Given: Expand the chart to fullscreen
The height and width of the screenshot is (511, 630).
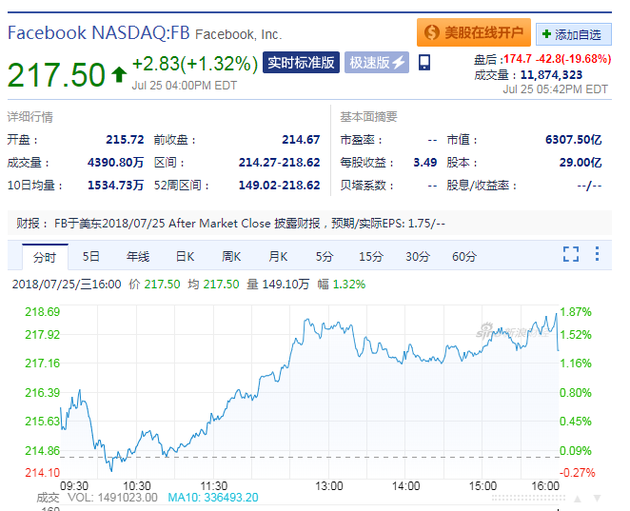Looking at the screenshot, I should (571, 254).
